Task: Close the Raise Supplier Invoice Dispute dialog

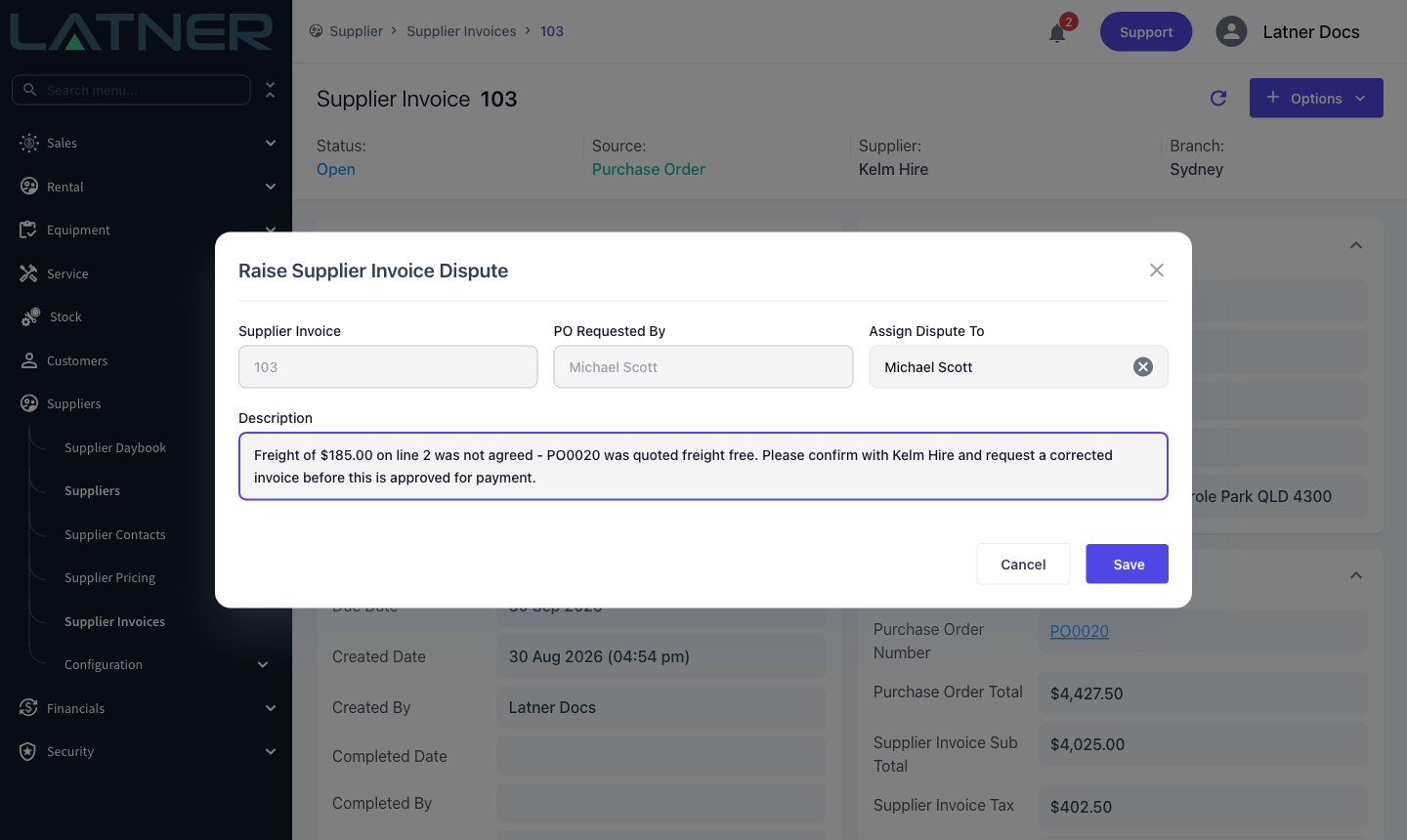Action: [x=1157, y=270]
